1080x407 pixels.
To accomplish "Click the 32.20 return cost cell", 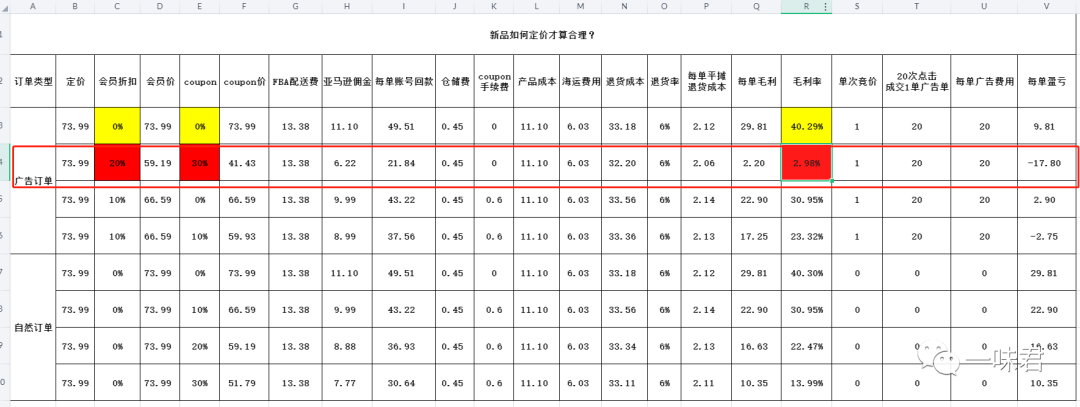I will coord(625,163).
